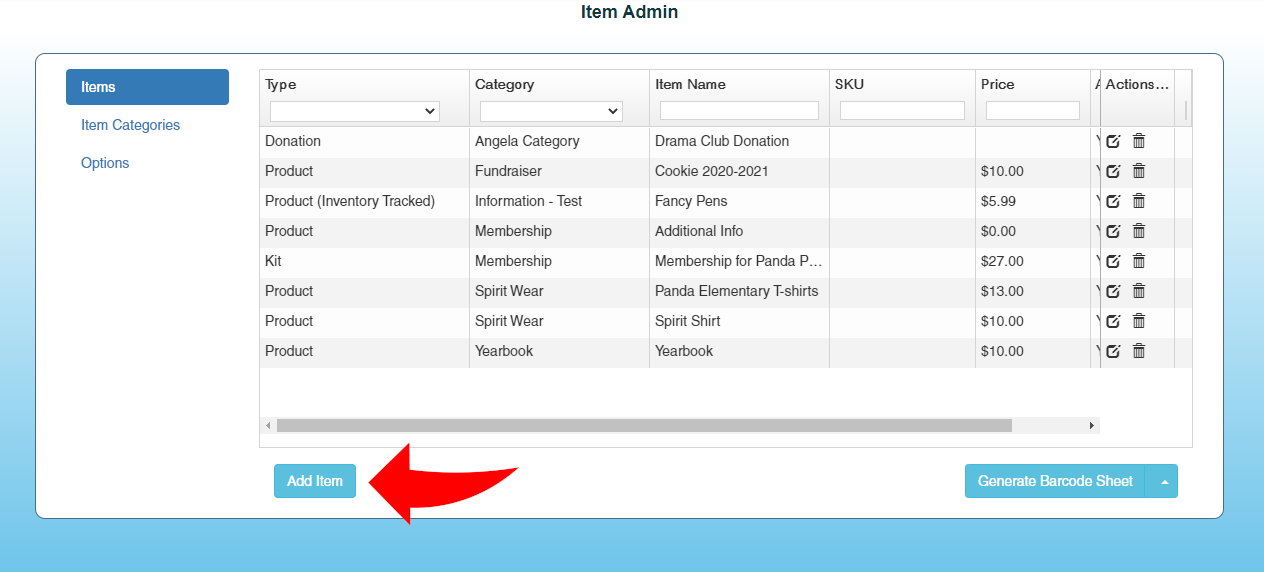This screenshot has width=1264, height=572.
Task: Edit the Drama Club Donation item
Action: click(x=1113, y=141)
